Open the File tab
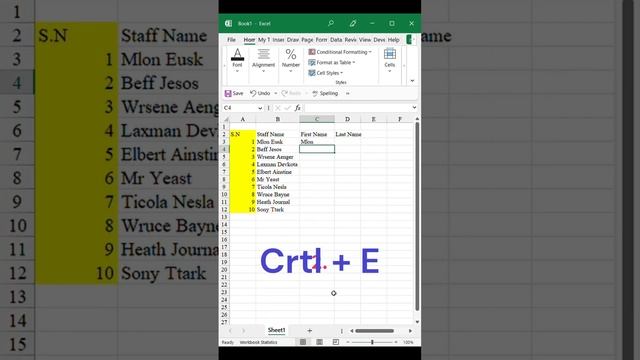Screen dimensions: 640x360 231,40
